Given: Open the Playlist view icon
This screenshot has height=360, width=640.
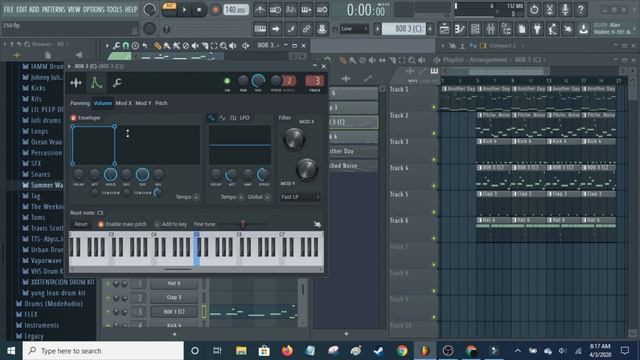Looking at the screenshot, I should (444, 29).
